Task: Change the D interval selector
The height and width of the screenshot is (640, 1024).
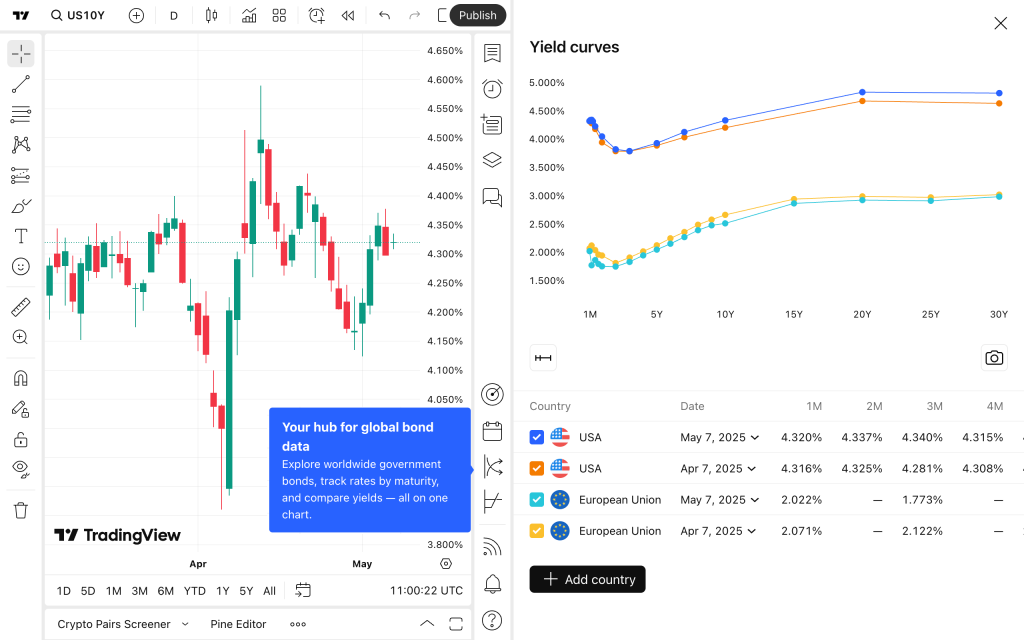Action: (174, 15)
